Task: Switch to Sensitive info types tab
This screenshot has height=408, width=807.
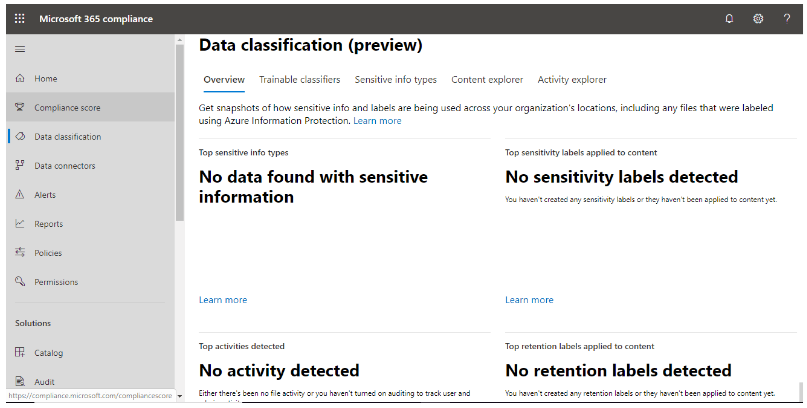Action: click(x=395, y=80)
